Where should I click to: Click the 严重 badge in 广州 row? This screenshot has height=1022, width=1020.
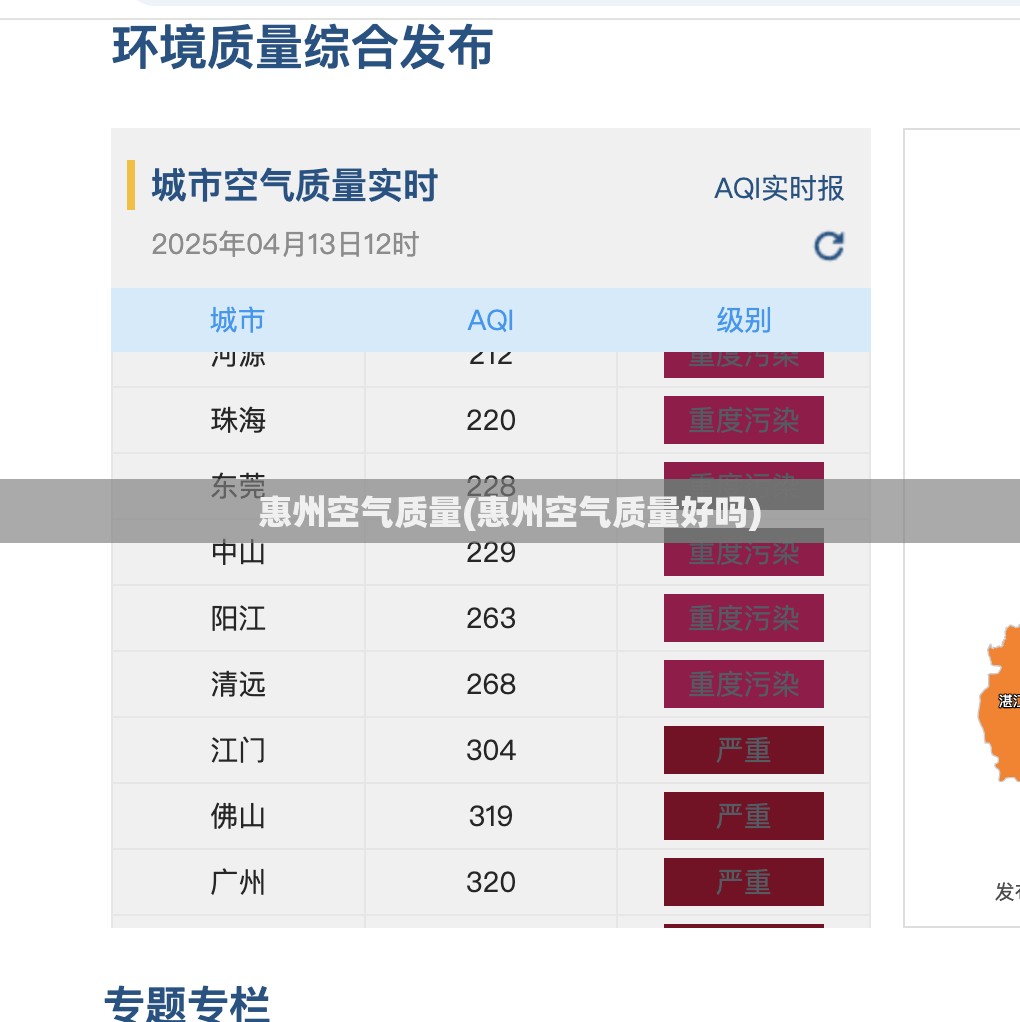point(744,883)
